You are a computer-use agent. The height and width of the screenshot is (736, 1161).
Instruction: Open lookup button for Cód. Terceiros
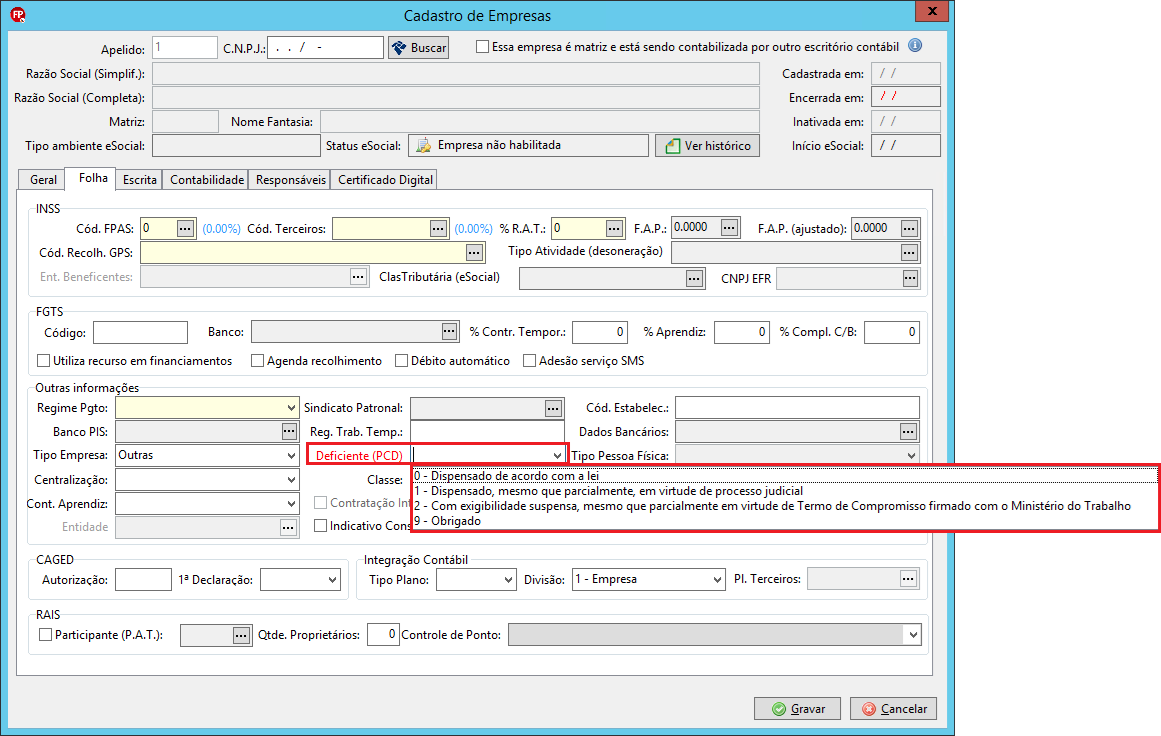438,229
